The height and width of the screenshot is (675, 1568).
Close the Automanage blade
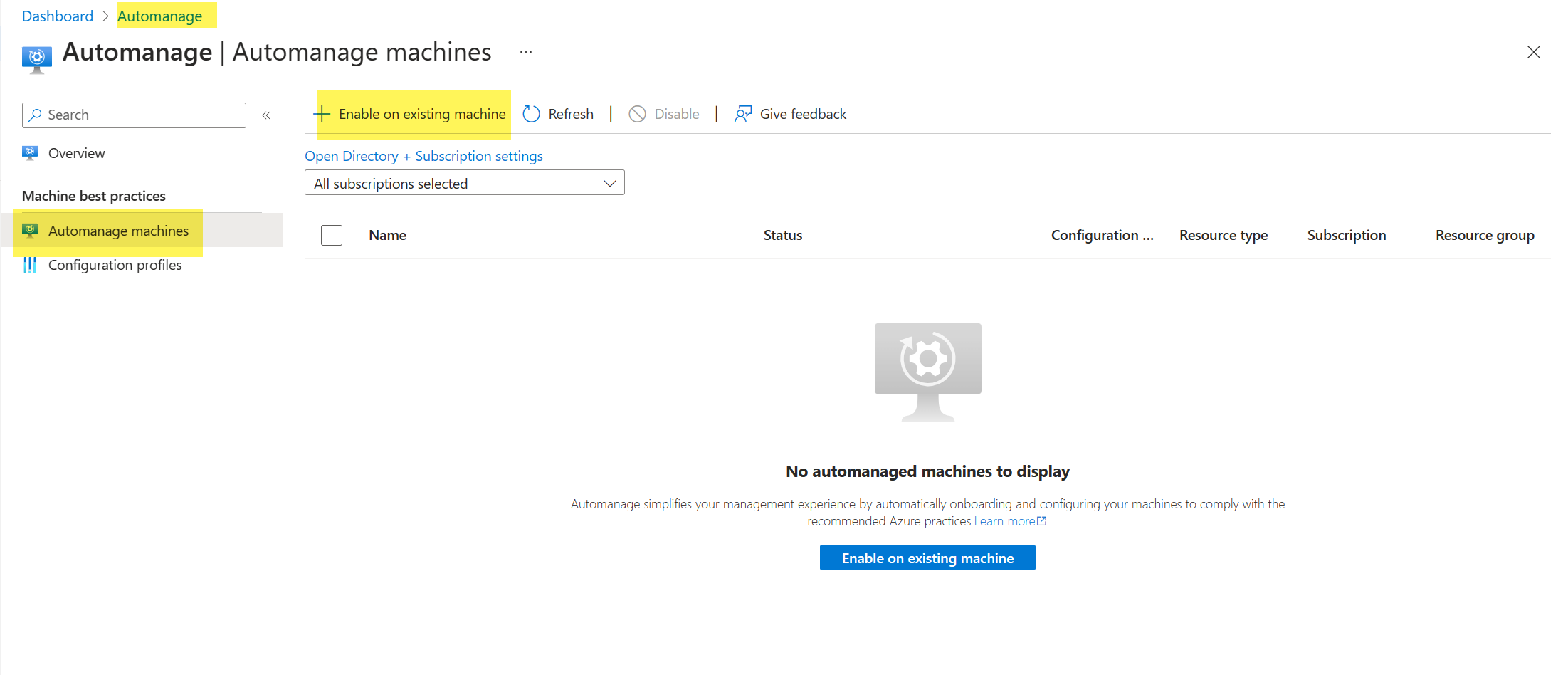[x=1534, y=52]
